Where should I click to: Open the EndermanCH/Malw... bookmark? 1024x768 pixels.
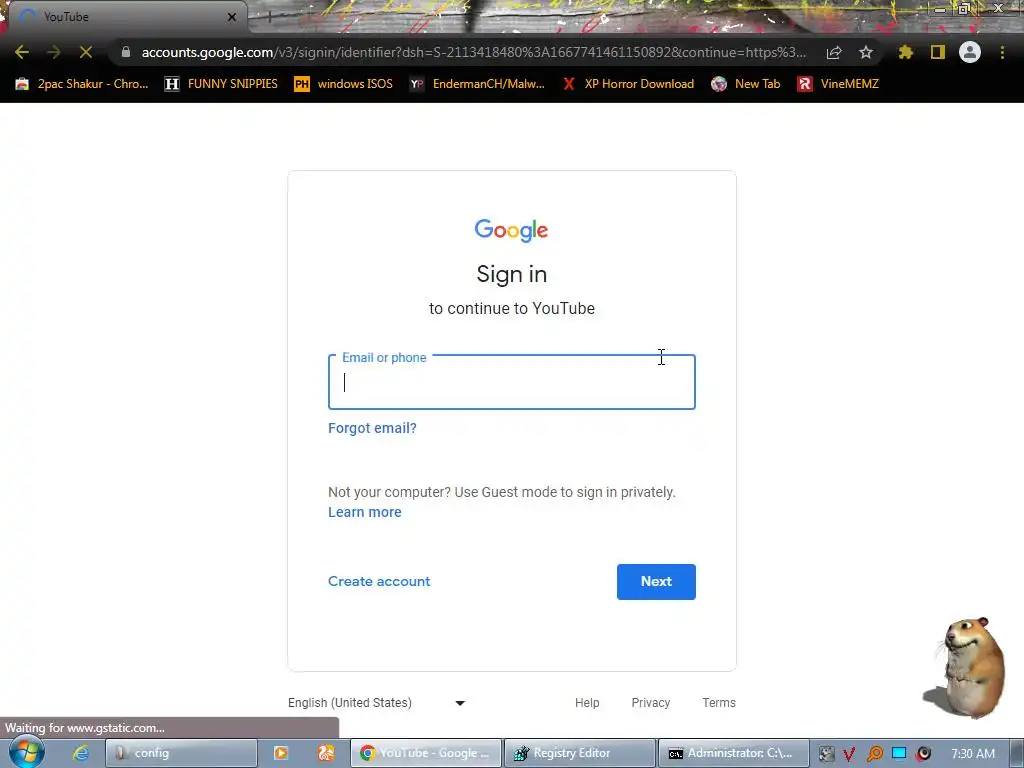477,84
